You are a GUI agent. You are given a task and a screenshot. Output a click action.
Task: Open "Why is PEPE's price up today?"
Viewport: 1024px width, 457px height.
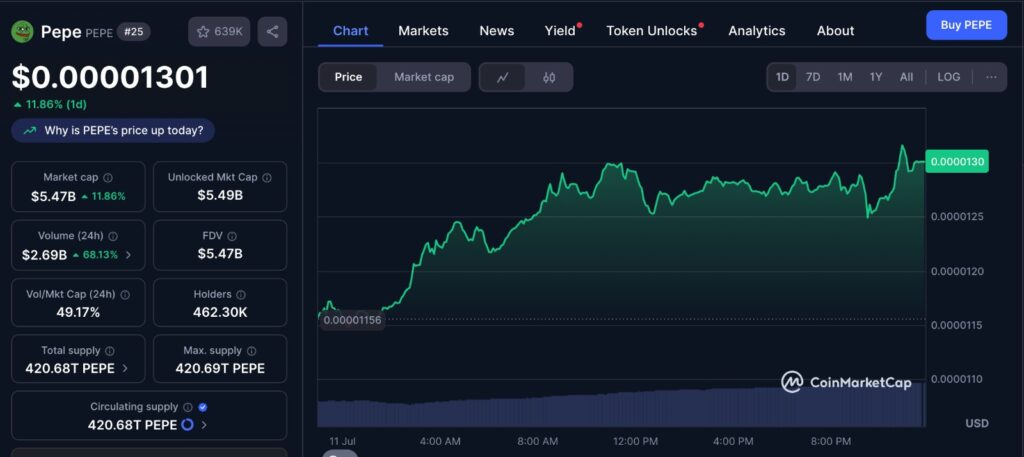click(113, 131)
